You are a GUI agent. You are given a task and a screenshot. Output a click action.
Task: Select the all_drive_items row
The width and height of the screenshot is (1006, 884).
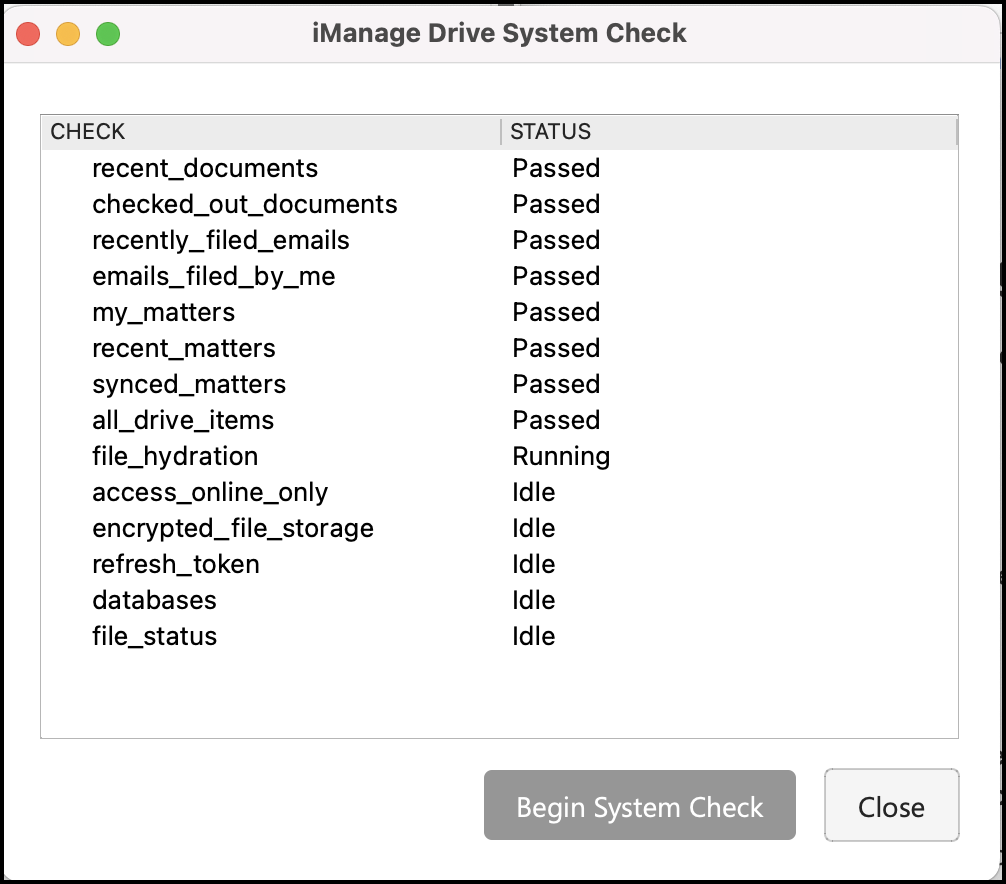(183, 421)
